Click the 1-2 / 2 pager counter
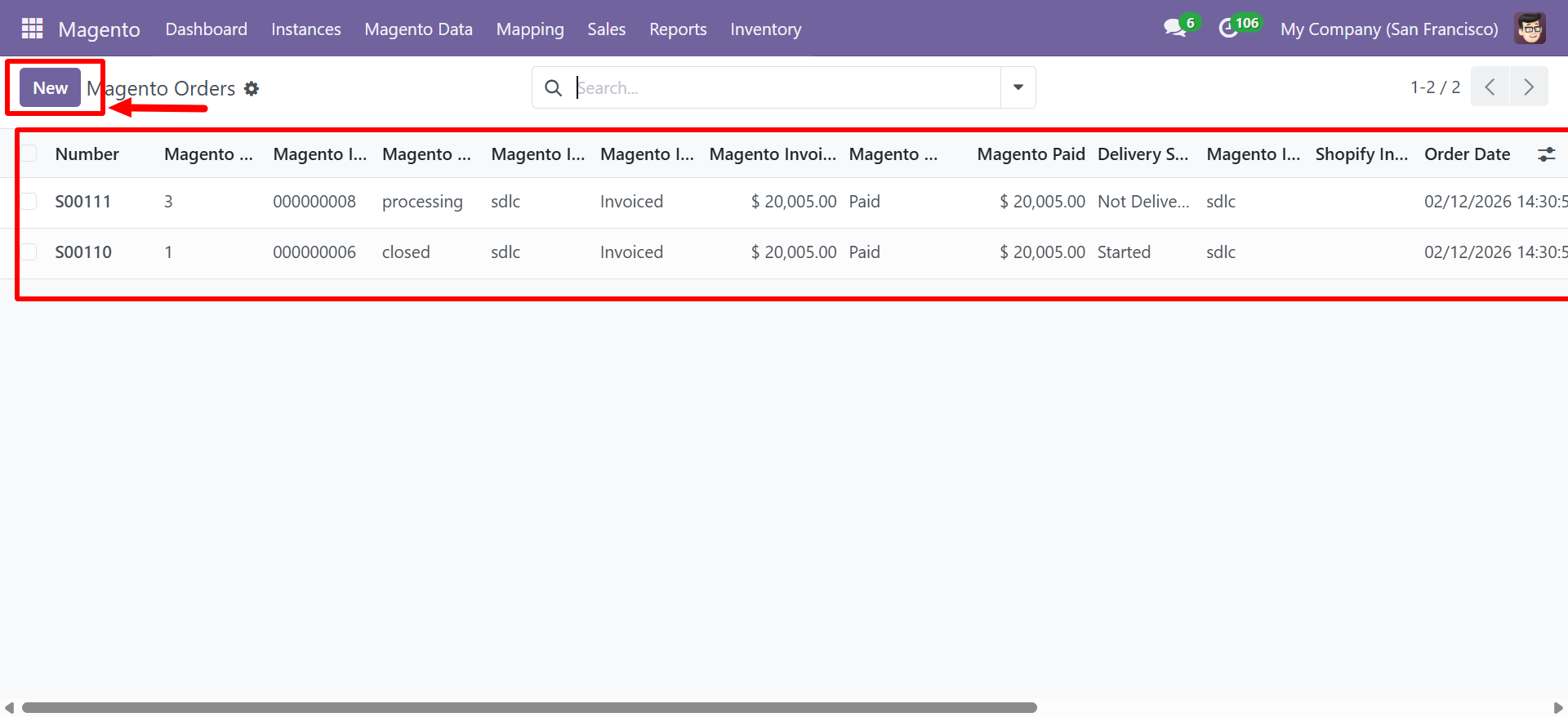Screen dimensions: 1568x717 click(x=1435, y=87)
